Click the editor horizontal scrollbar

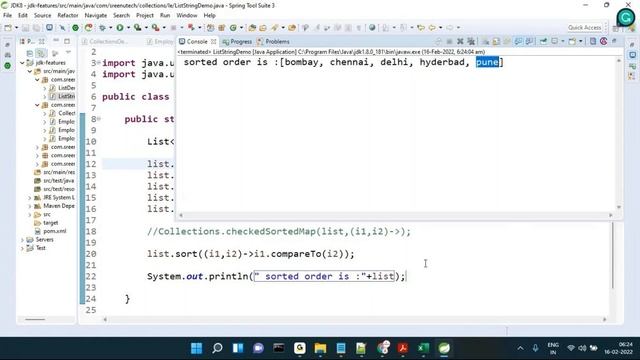pos(355,320)
